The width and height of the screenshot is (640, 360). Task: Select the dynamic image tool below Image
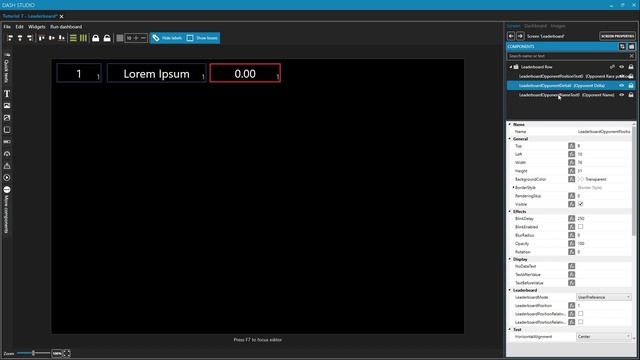coord(7,118)
